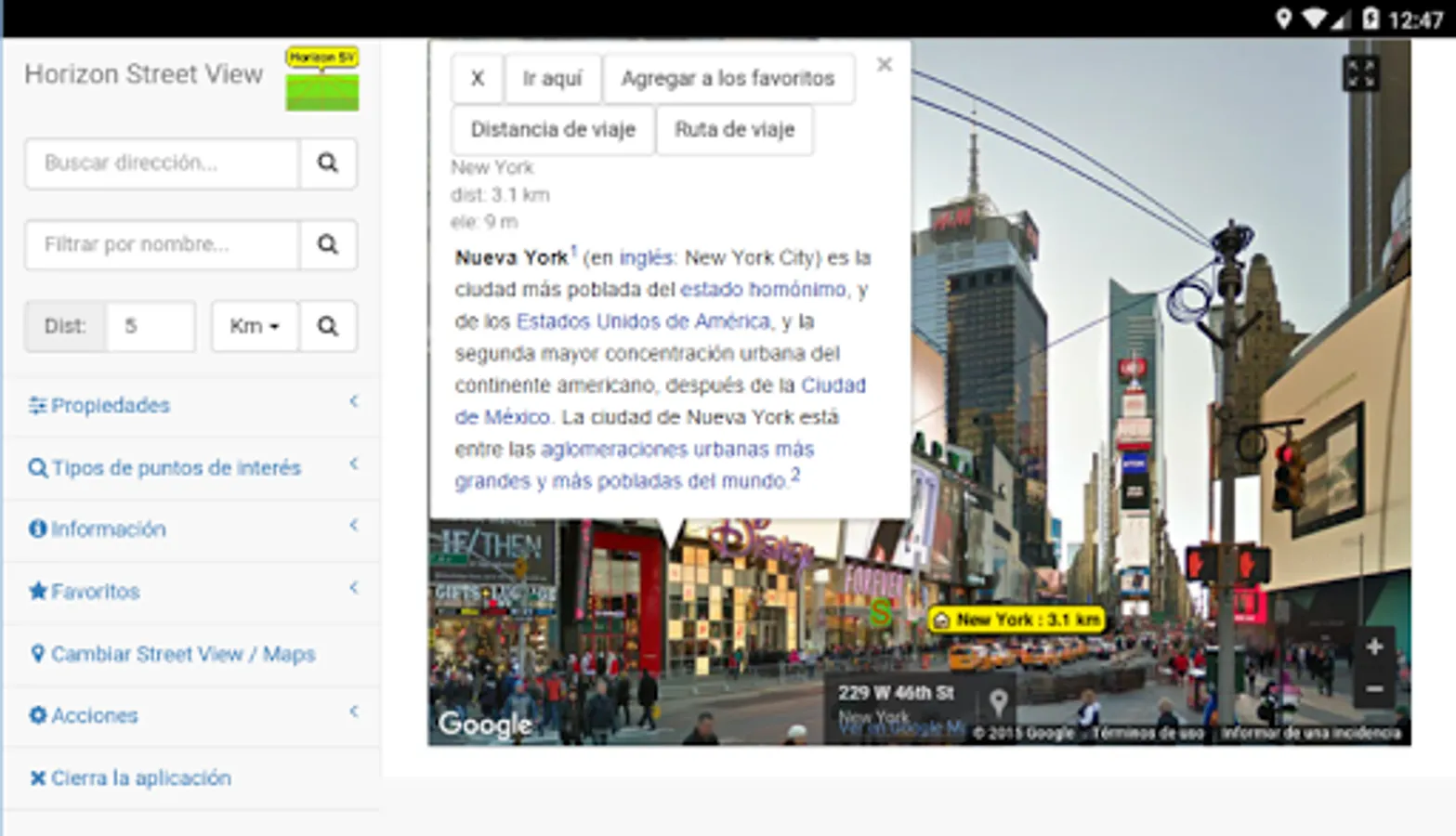Click the 12:47 clock in status bar
Screen dimensions: 1456x836
(1416, 20)
